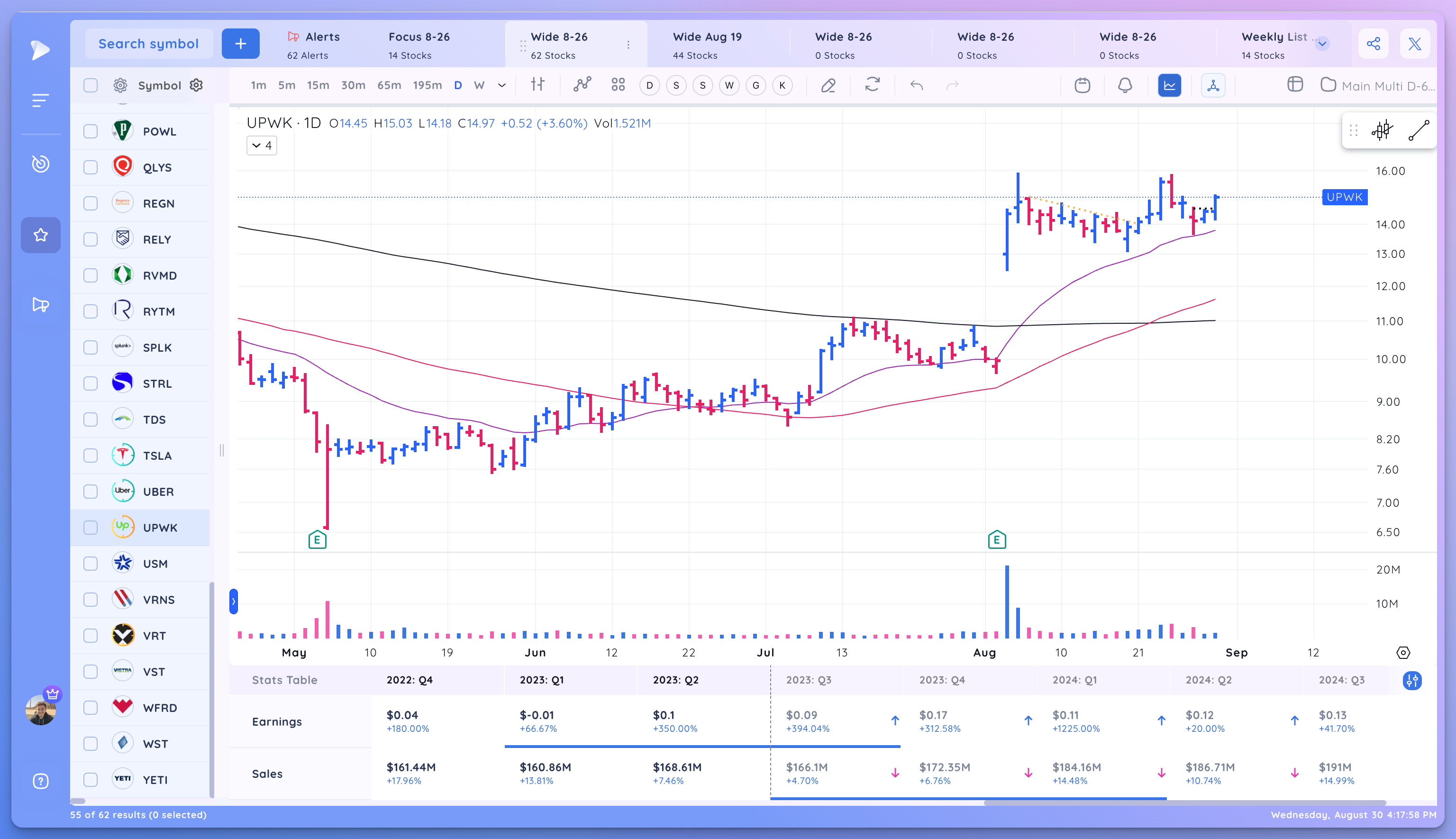Click the watchlist panel resize handle
This screenshot has width=1456, height=839.
point(221,450)
